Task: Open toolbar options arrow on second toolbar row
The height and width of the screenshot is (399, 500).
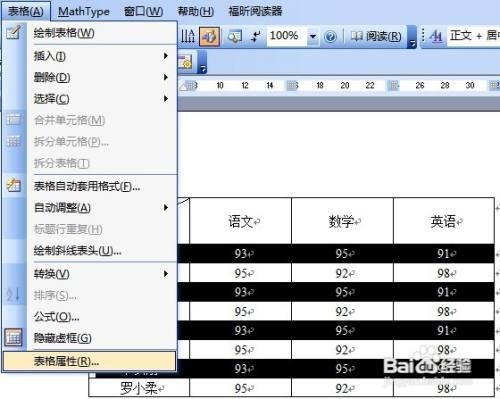Action: [203, 62]
